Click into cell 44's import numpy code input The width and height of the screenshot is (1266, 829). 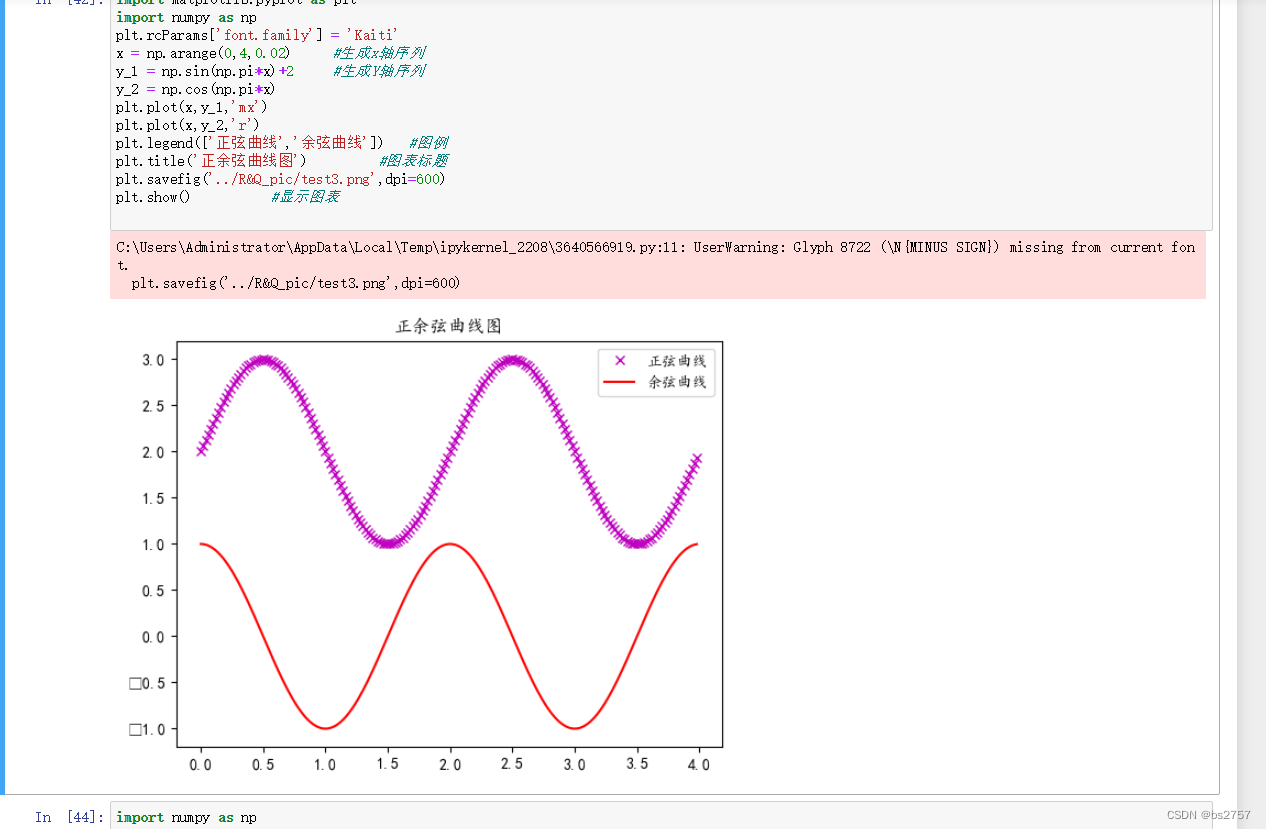660,816
